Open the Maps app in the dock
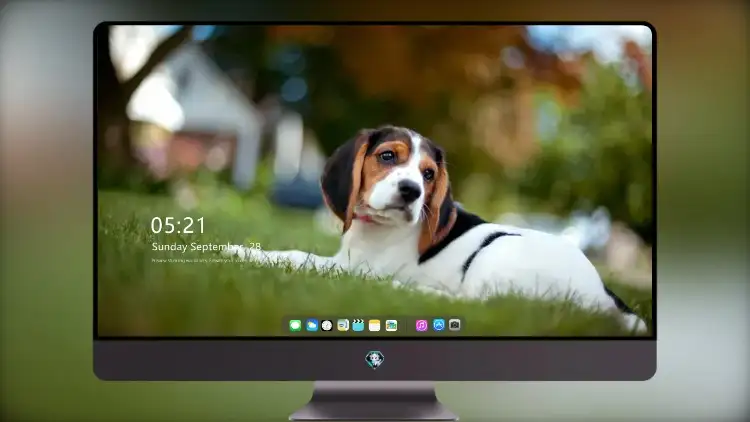 click(342, 326)
